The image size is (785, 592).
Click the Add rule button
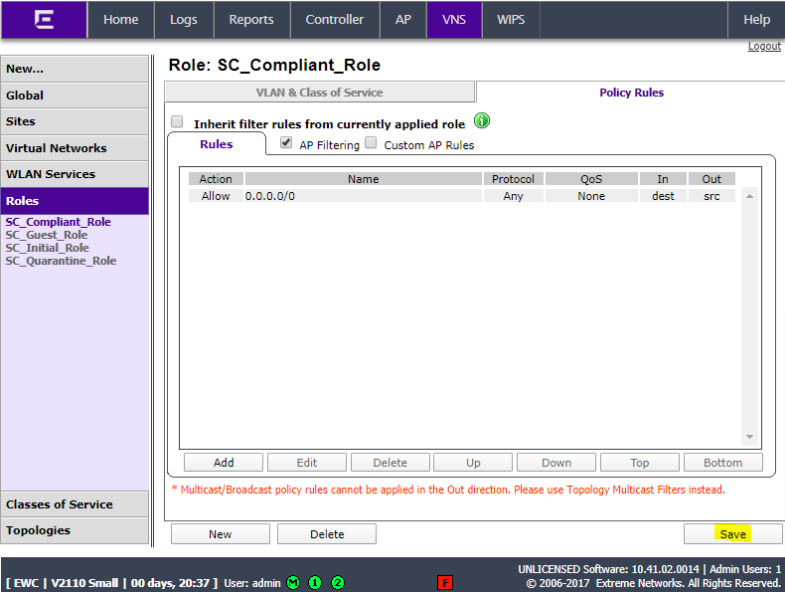223,462
